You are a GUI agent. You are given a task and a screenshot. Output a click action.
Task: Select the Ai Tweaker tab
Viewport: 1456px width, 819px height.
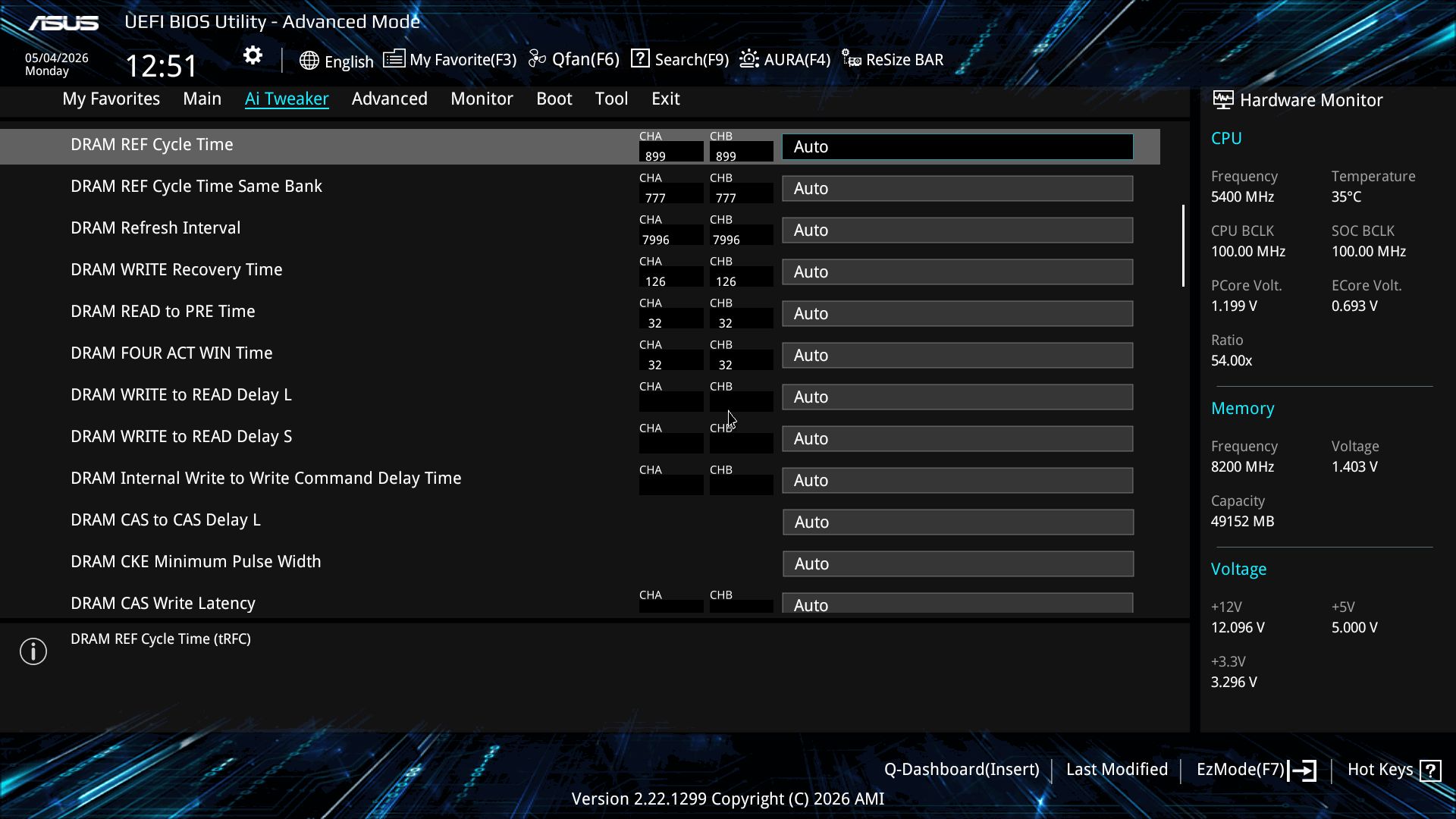(x=287, y=99)
